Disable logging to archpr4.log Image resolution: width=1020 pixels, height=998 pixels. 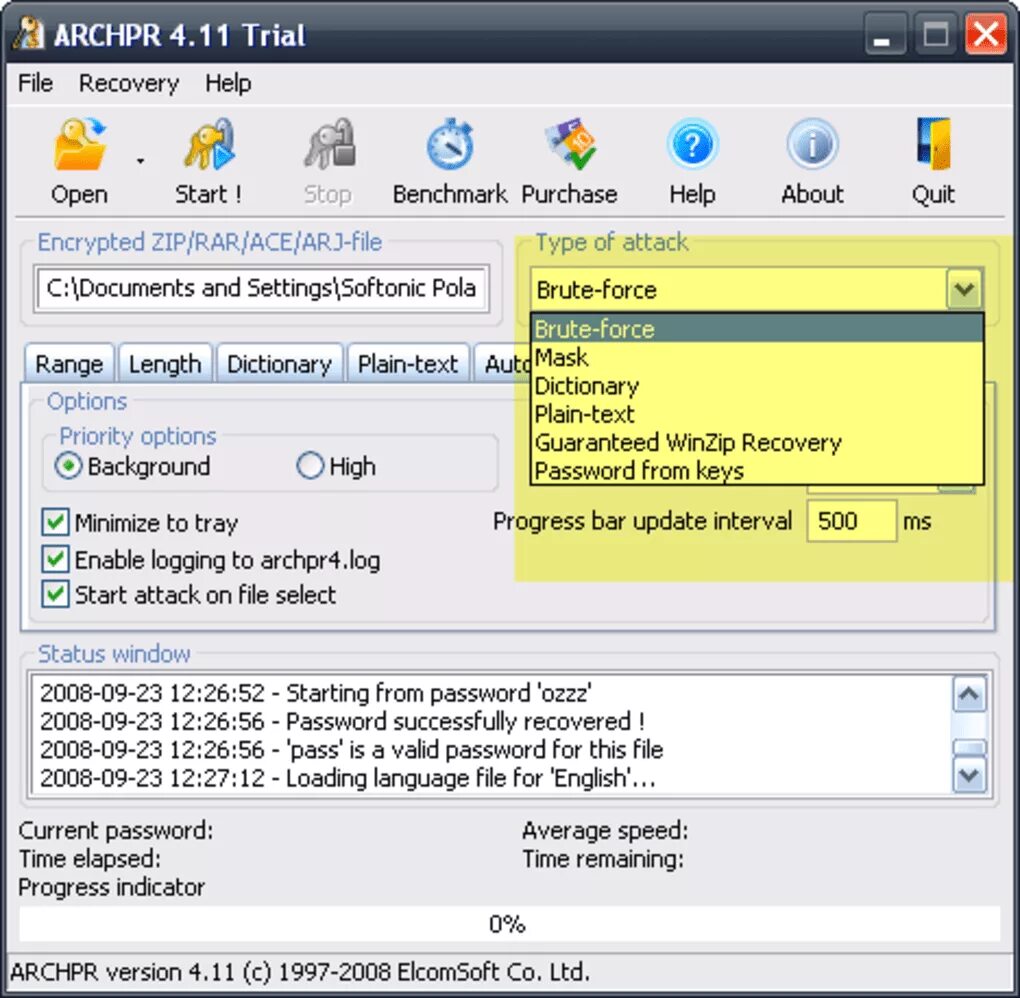[x=55, y=560]
